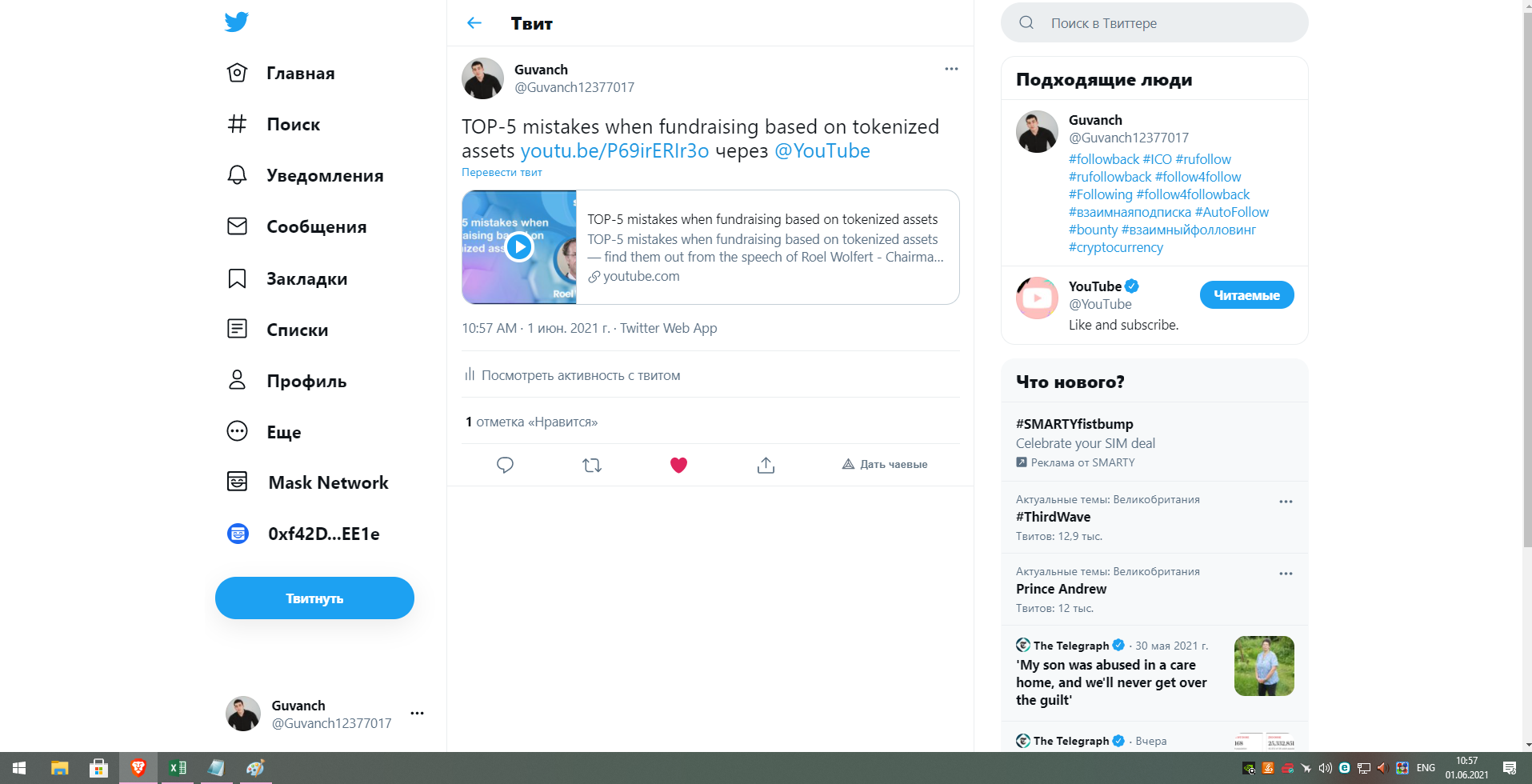Navigate to Главная in sidebar
1532x784 pixels.
[282, 73]
